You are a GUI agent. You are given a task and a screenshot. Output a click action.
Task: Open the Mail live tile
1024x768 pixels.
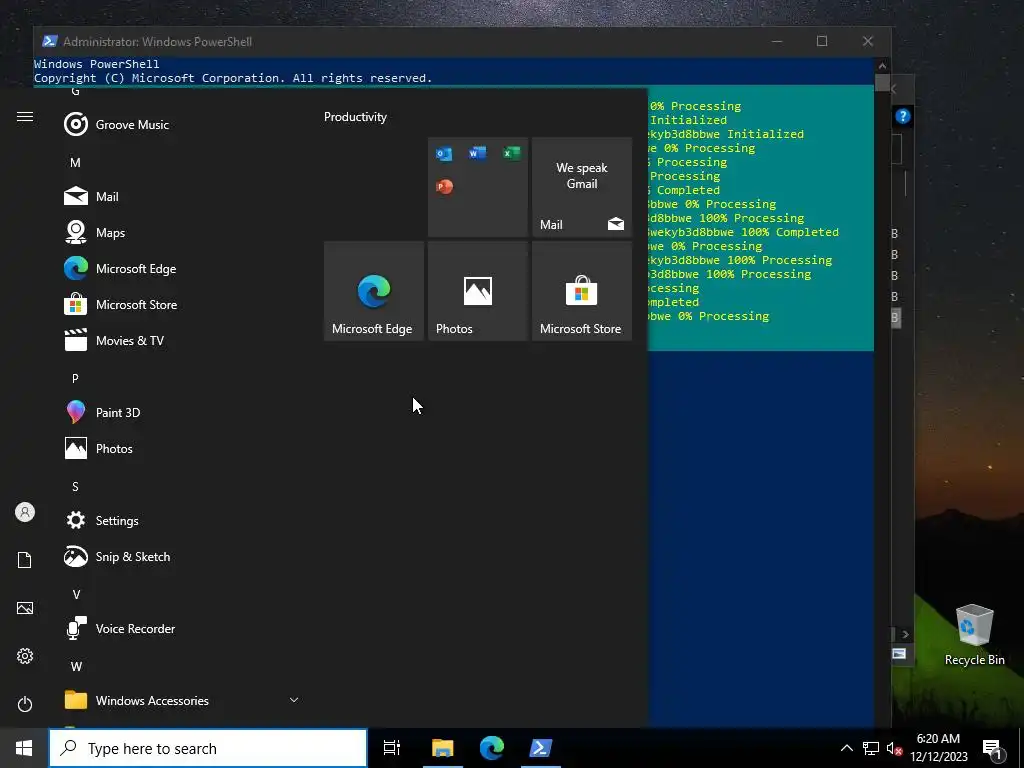pyautogui.click(x=582, y=187)
